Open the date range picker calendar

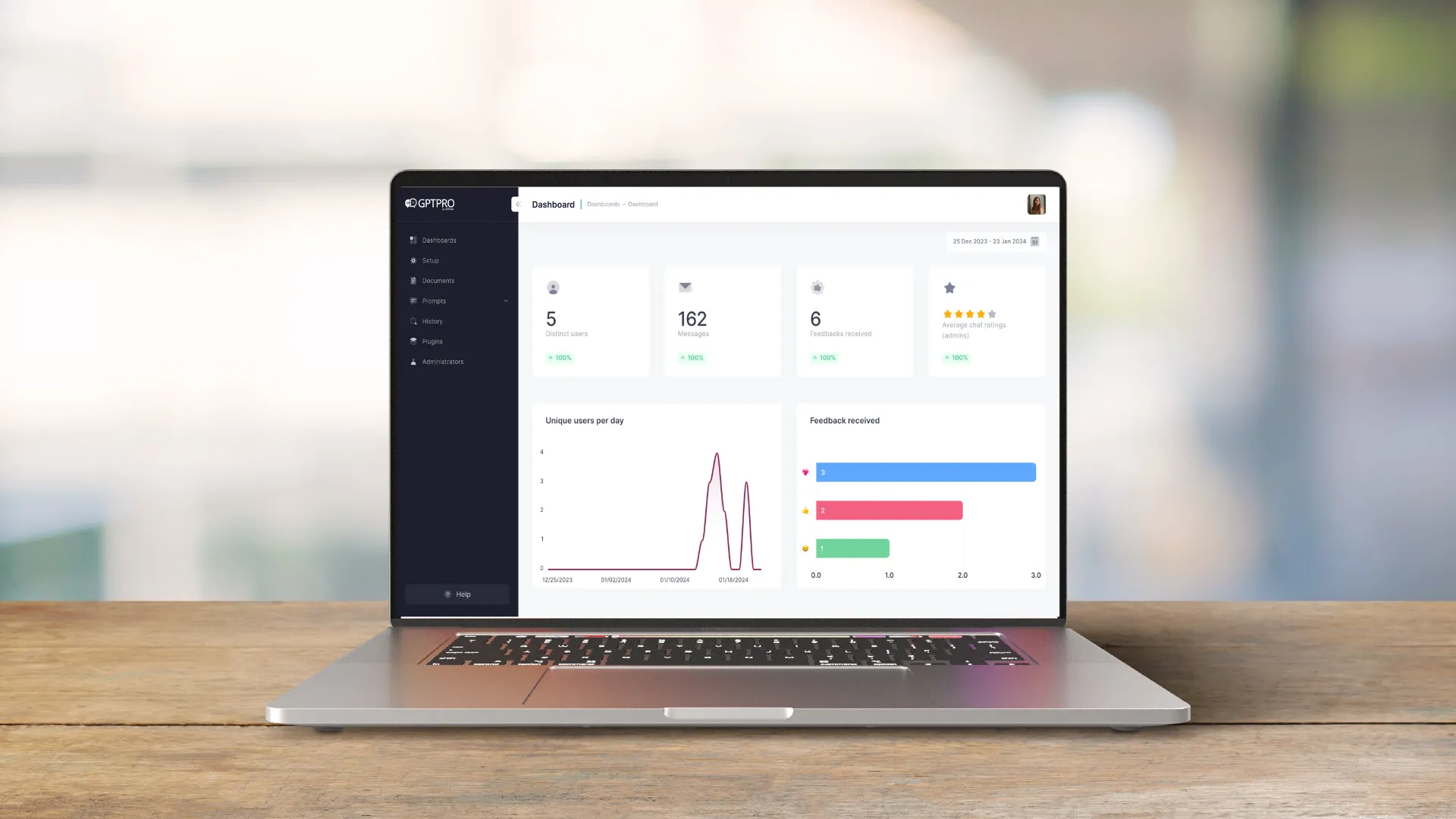[1034, 241]
